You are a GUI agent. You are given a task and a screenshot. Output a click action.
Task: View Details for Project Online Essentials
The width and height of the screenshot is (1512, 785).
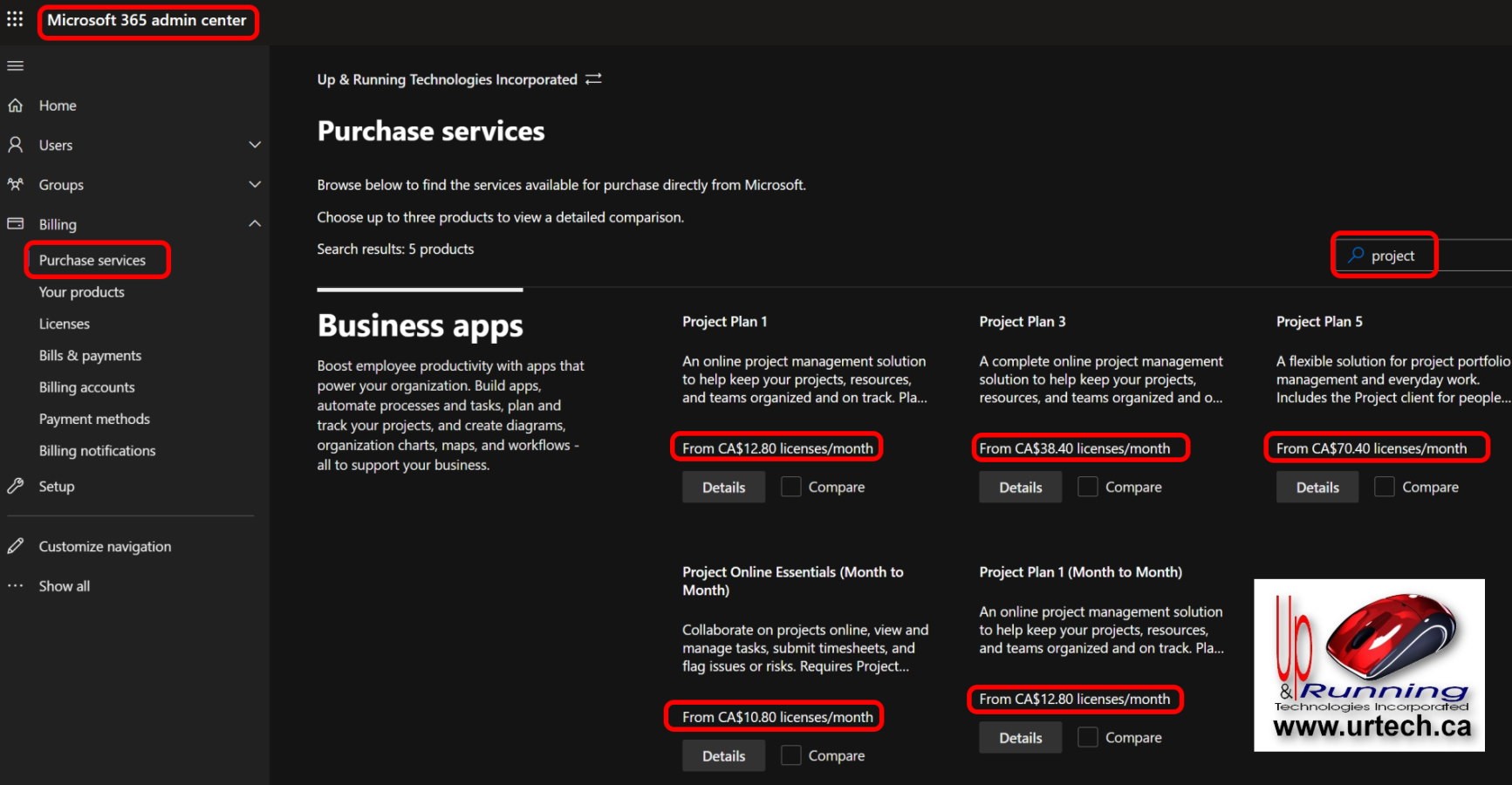point(723,755)
